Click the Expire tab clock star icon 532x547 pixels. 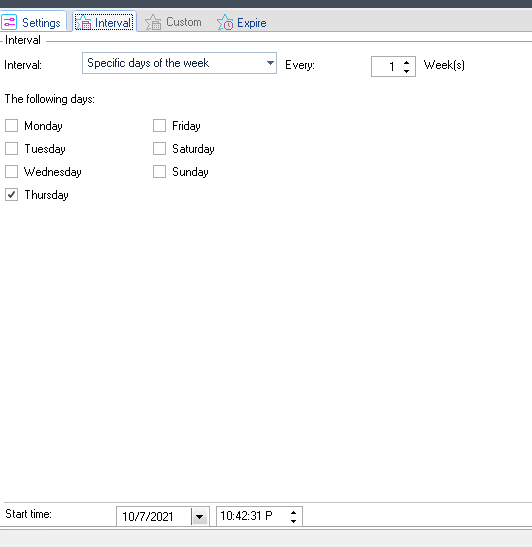pos(225,22)
